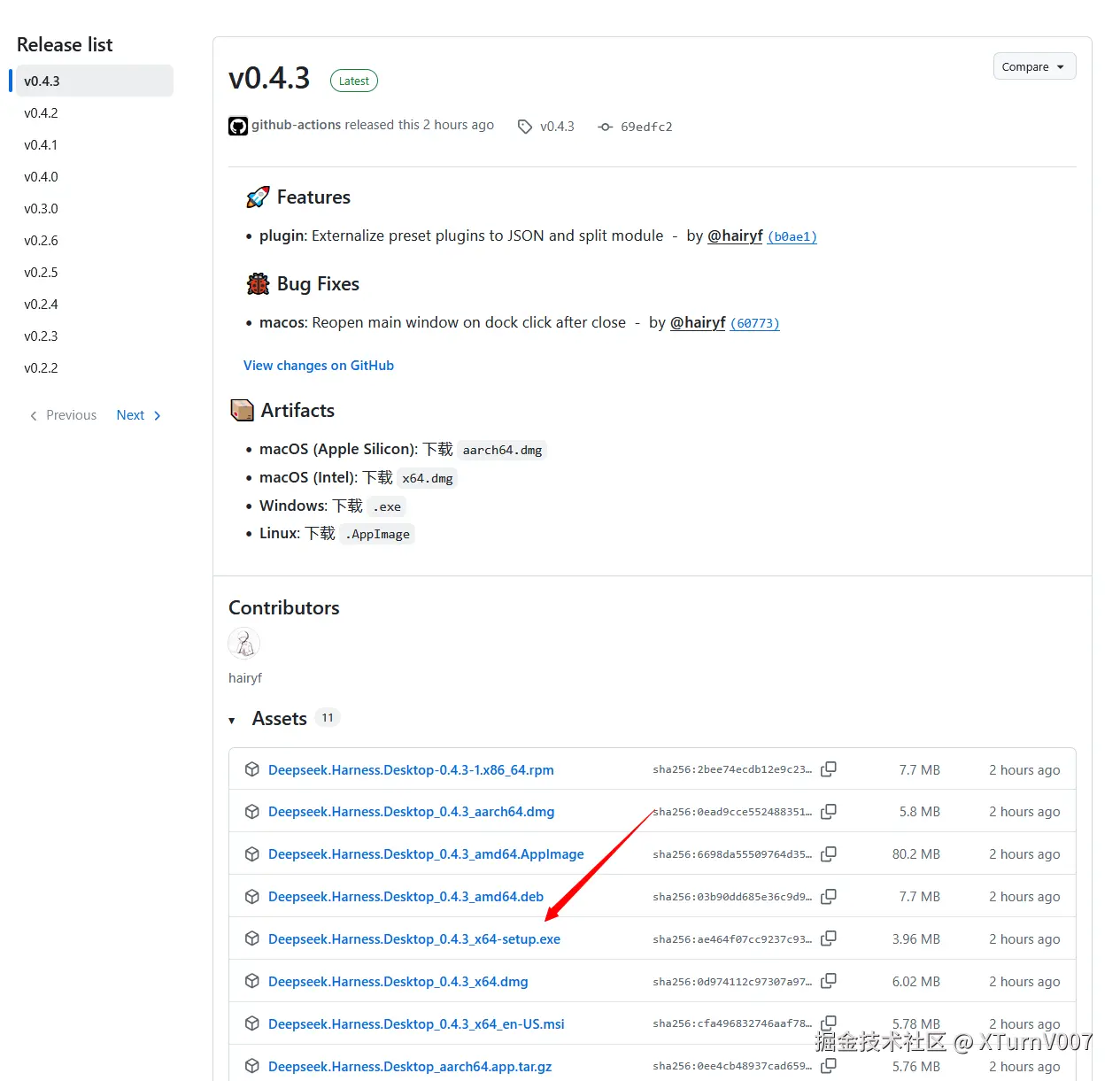
Task: Download Deepseek.Harness.Desktop-0.4.3-1.x86_64.rpm
Action: click(x=411, y=770)
